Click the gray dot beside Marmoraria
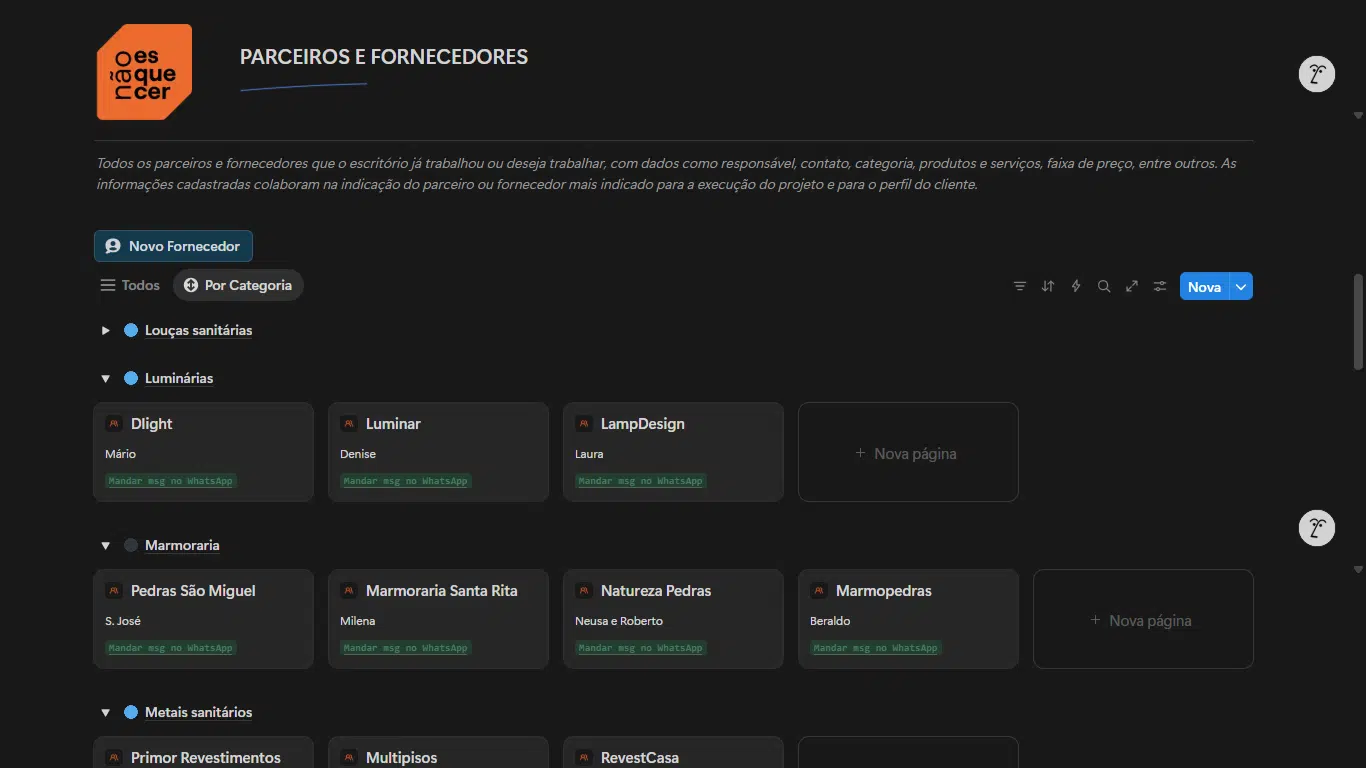Screen dimensions: 1366x768 [x=131, y=545]
